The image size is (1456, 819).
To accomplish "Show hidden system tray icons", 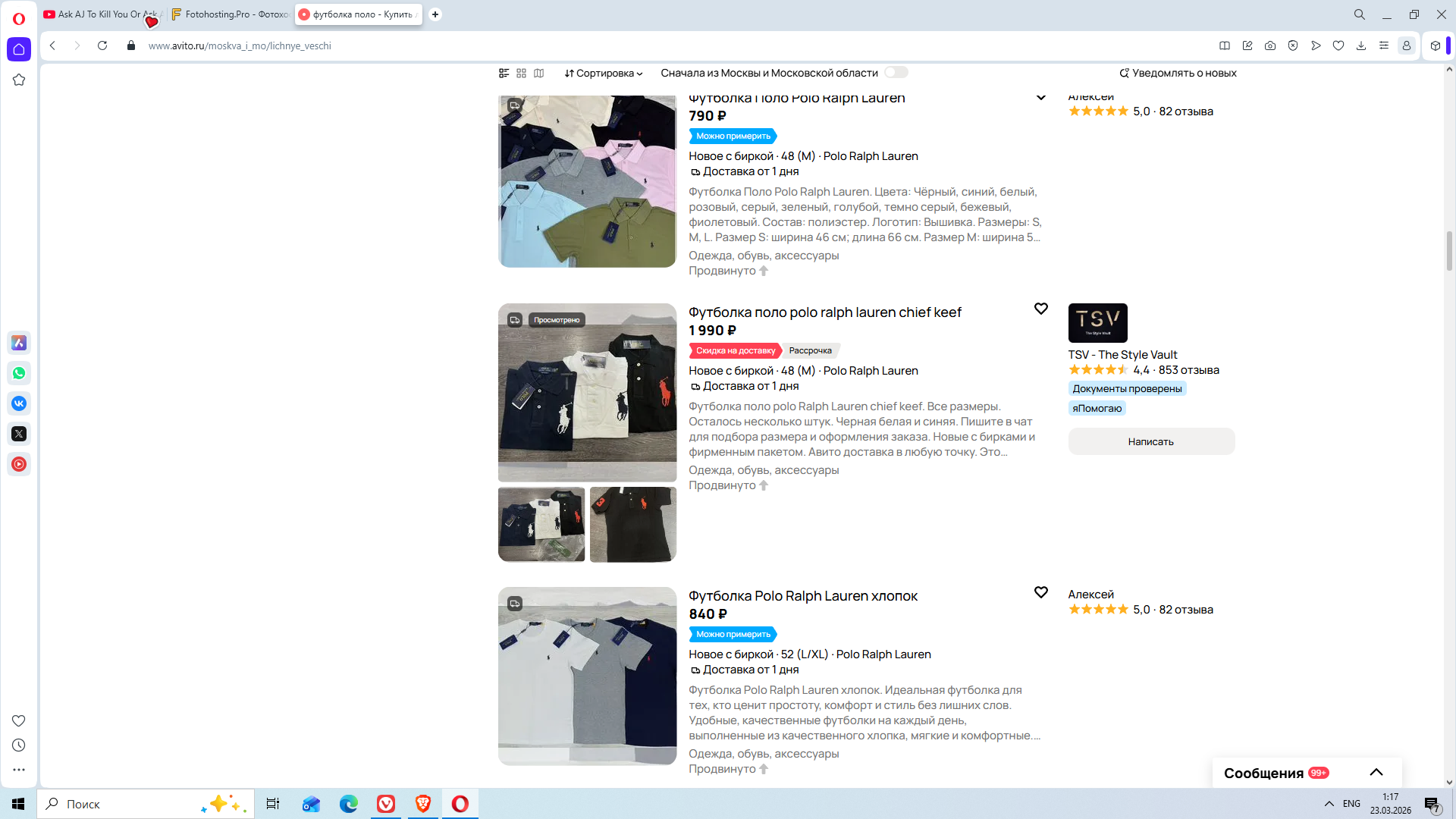I will (1329, 804).
